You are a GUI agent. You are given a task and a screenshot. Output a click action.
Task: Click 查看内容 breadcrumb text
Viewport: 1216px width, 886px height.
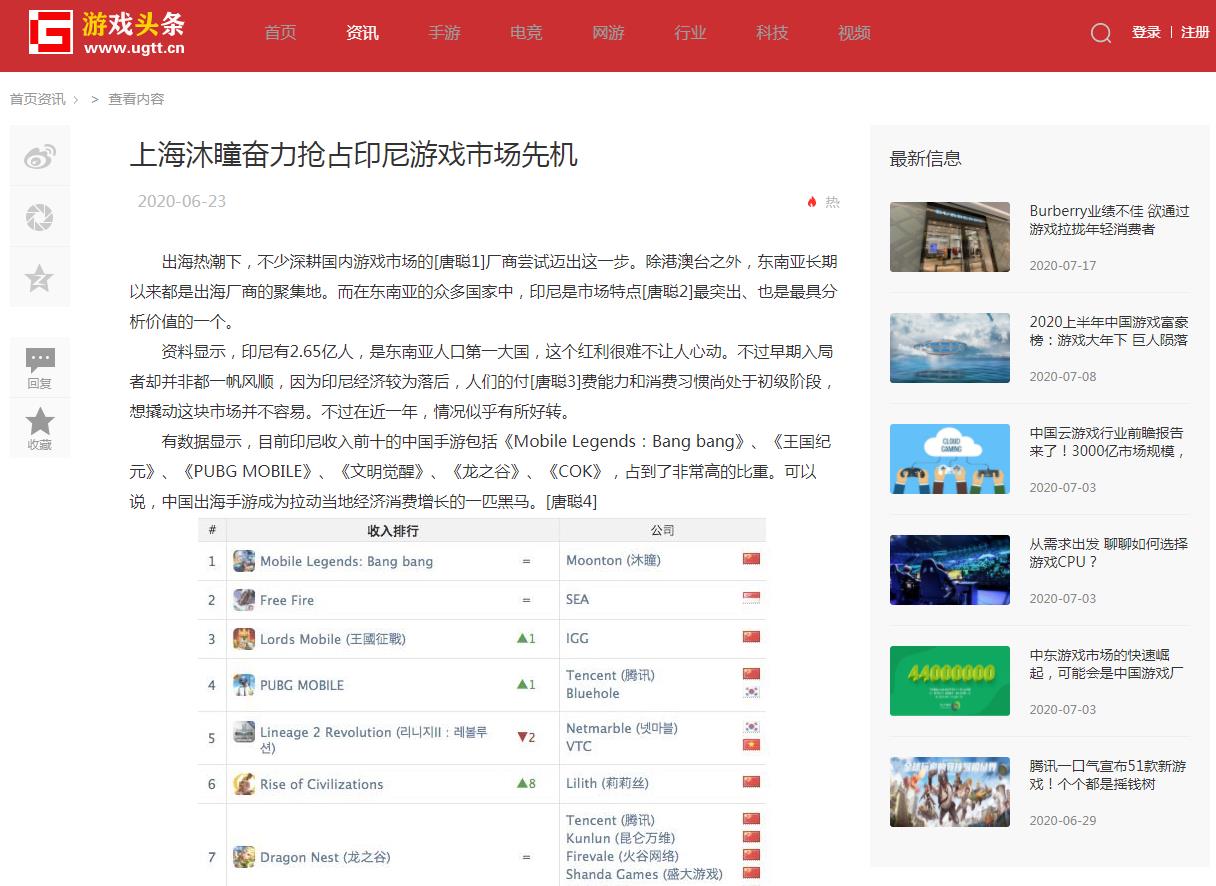coord(136,99)
